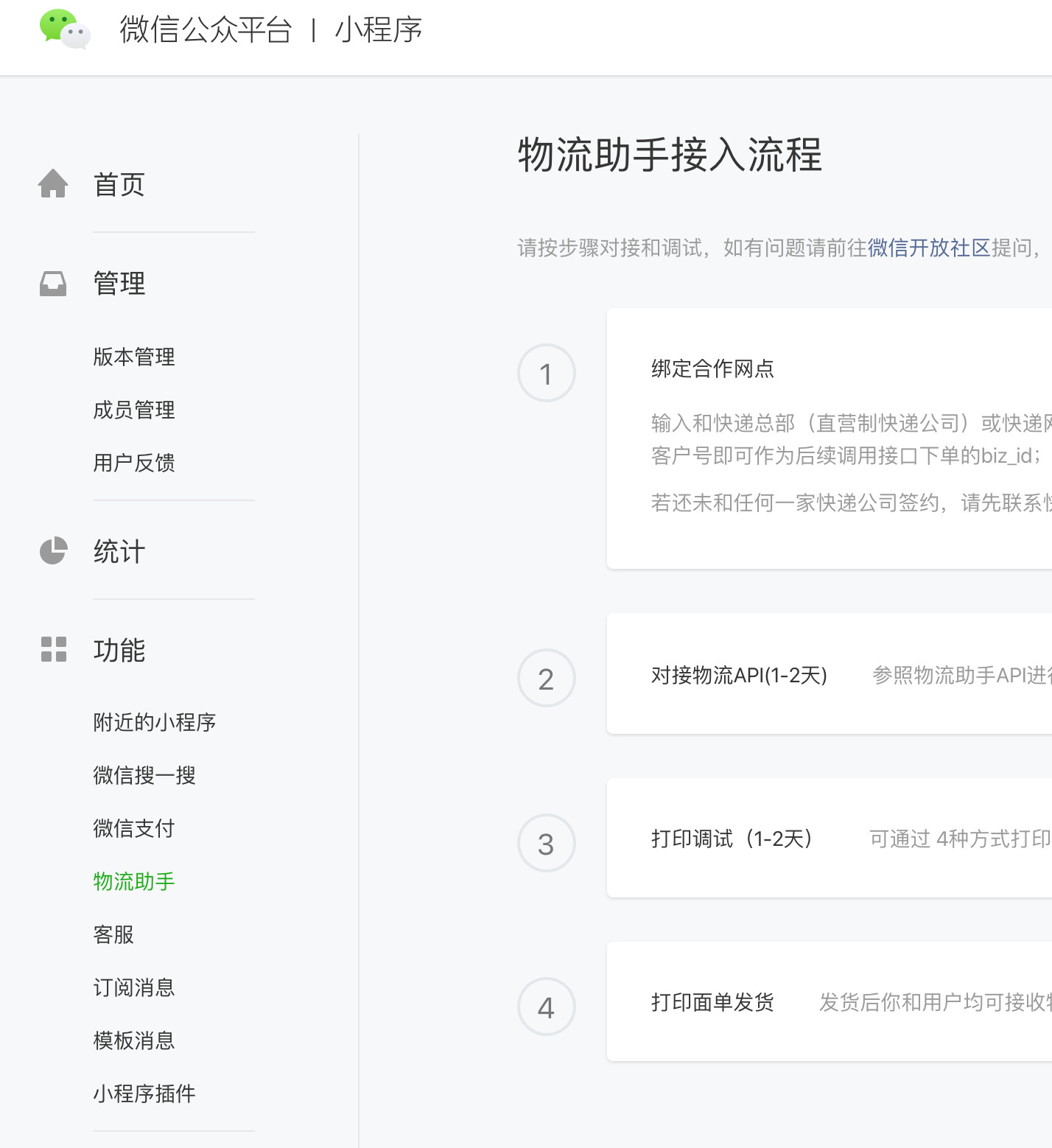The width and height of the screenshot is (1052, 1148).
Task: Click the line starting 输入和快递总部
Action: 852,423
